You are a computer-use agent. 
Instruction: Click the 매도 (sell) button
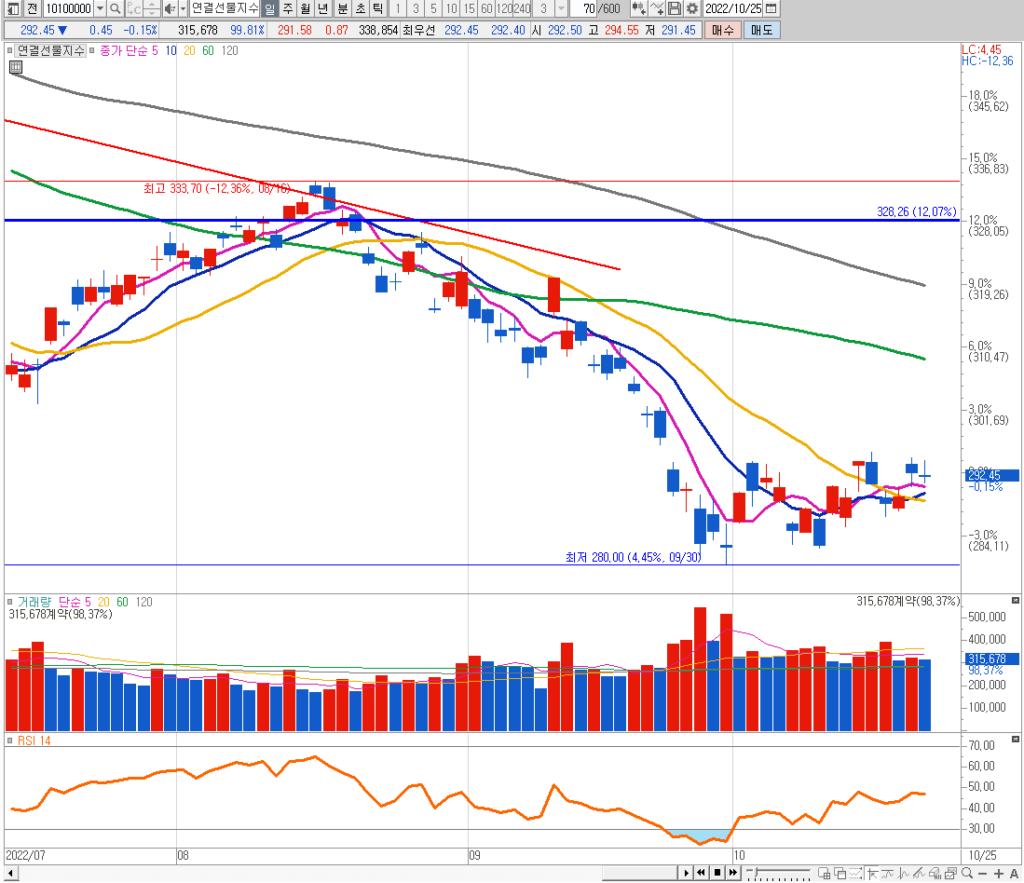761,30
